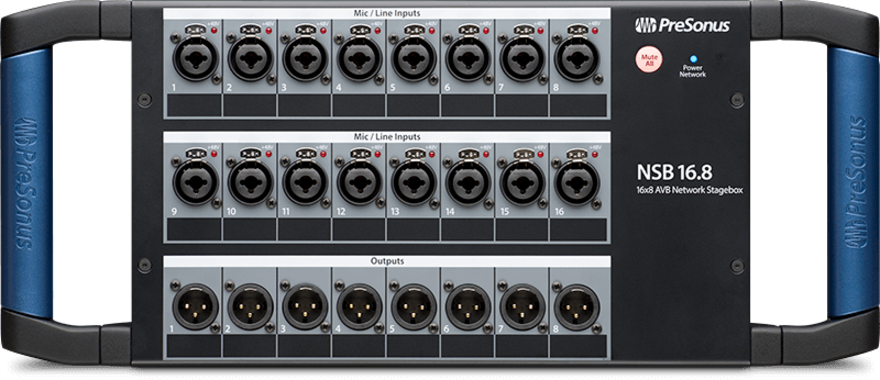Choose the input 9 combo jack
Screen dimensions: 880x380
click(195, 182)
